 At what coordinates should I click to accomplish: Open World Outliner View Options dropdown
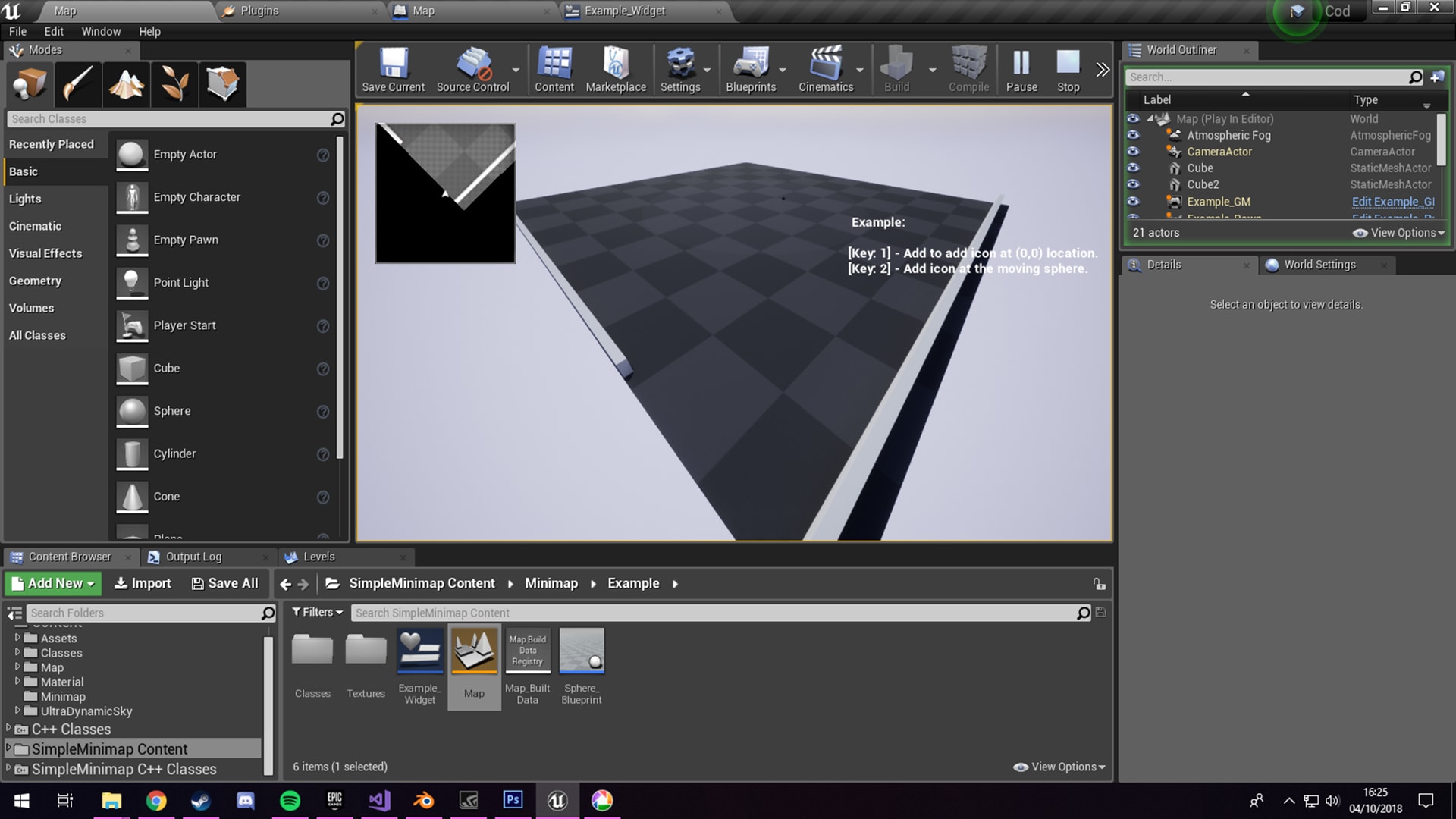tap(1399, 233)
